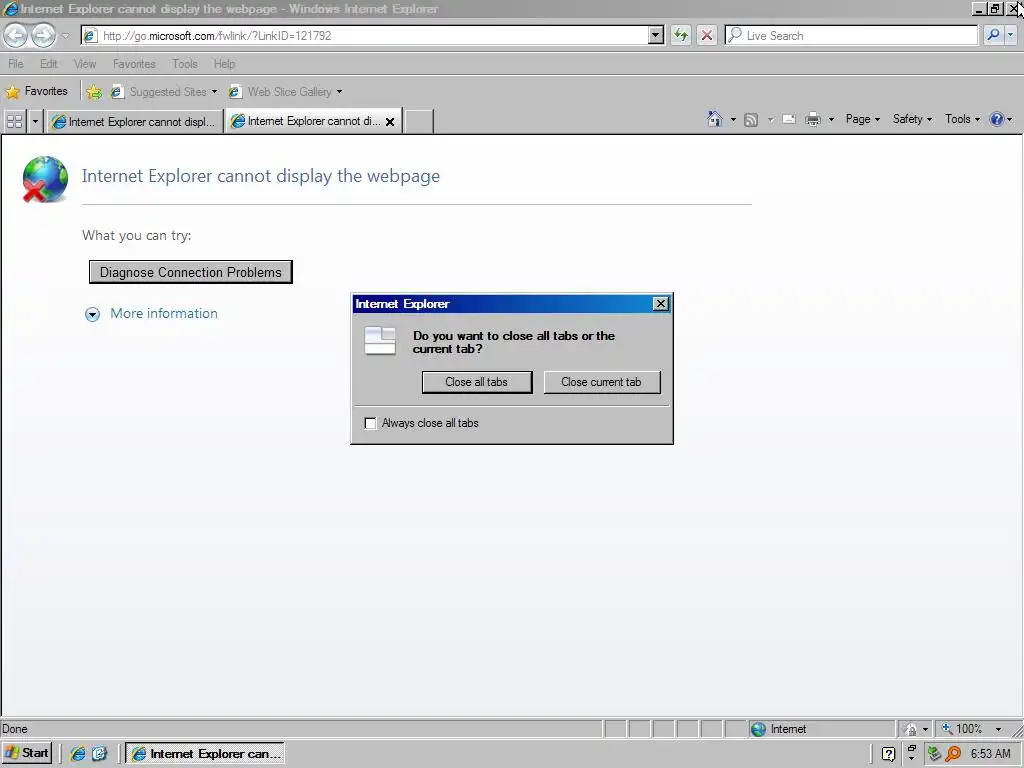Expand the zoom level dropdown arrow
The height and width of the screenshot is (768, 1024).
999,729
